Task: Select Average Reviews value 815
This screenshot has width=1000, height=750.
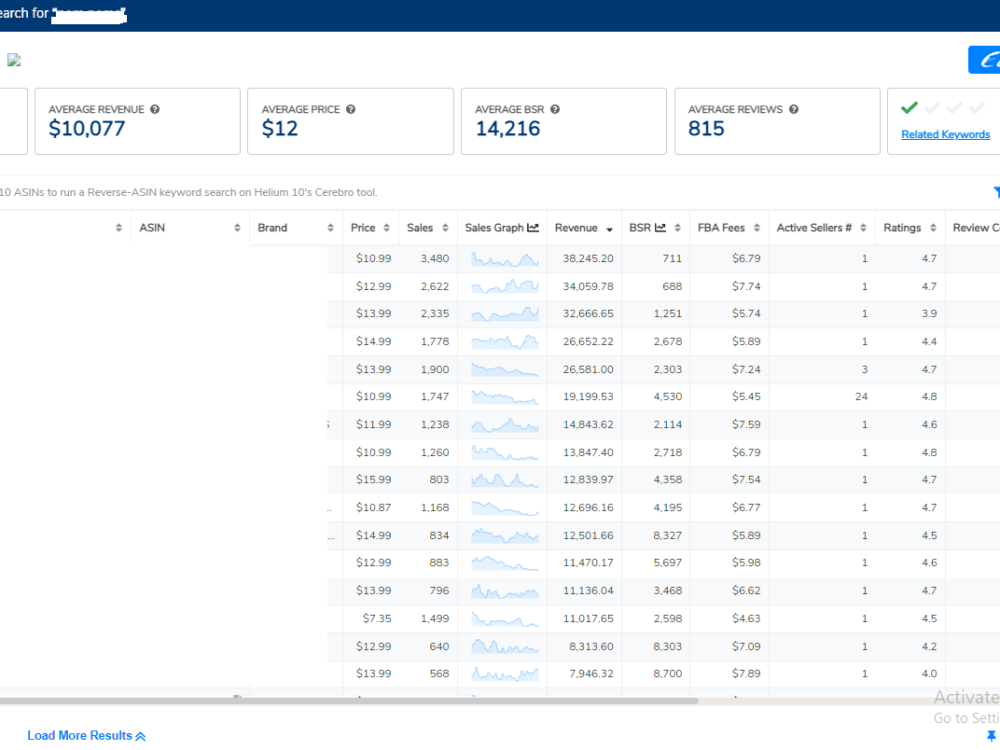Action: click(706, 129)
